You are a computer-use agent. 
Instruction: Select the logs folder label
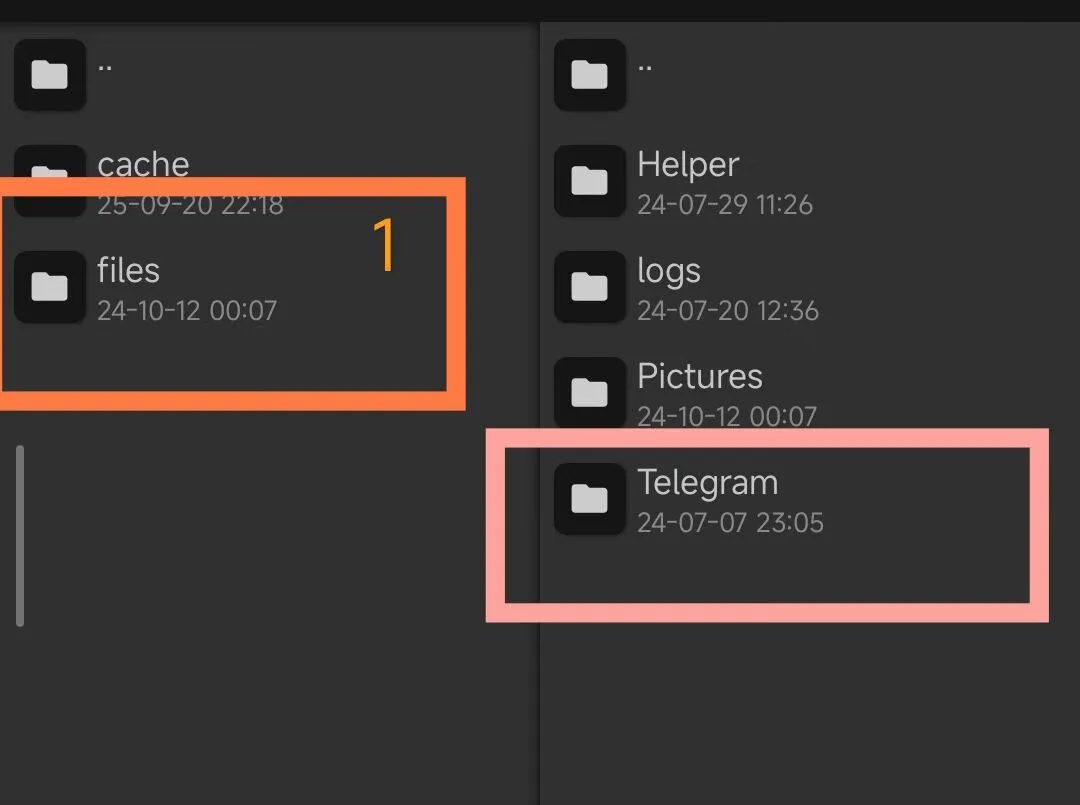coord(669,272)
